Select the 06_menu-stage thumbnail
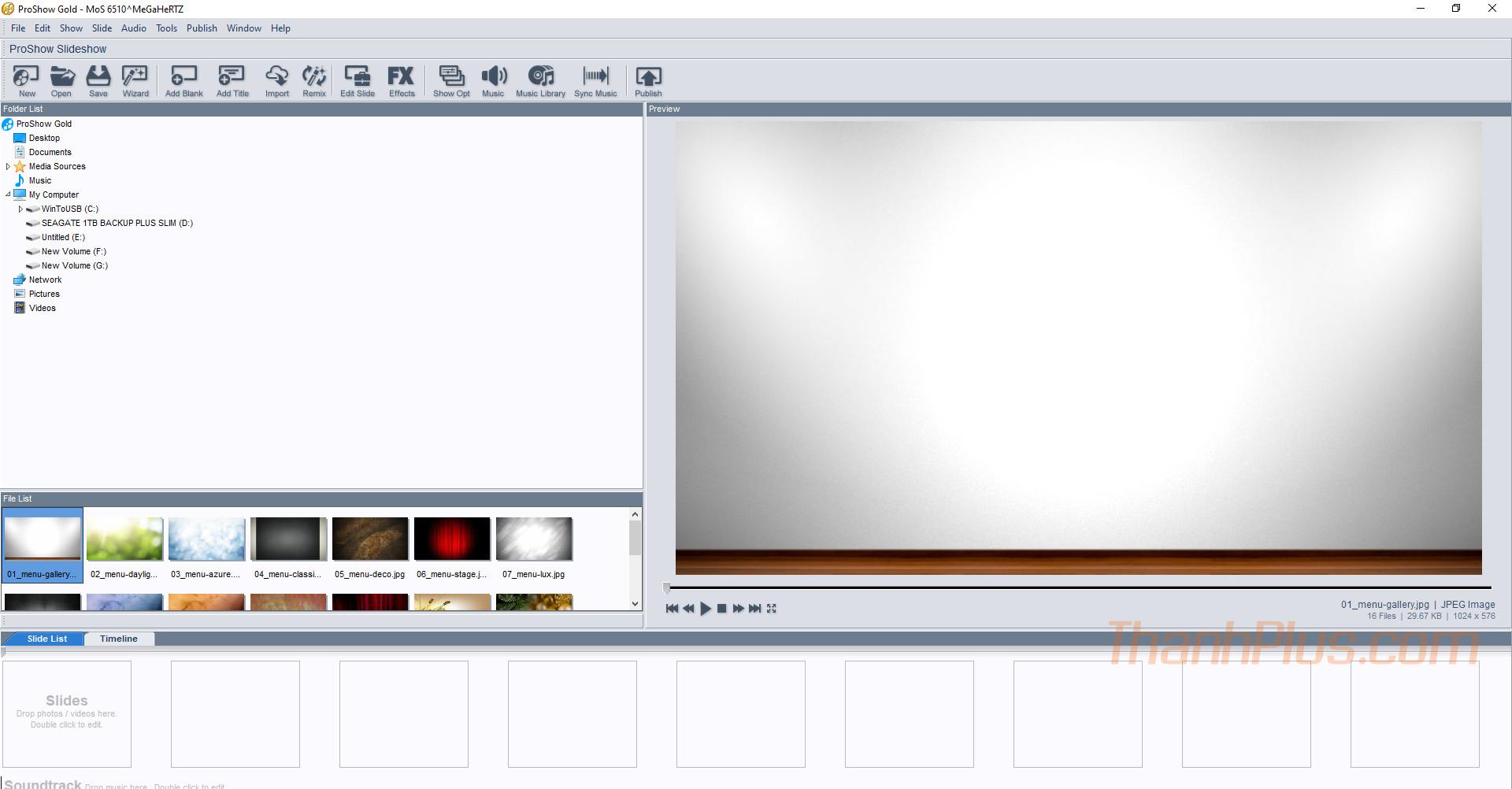Viewport: 1512px width, 789px height. (452, 540)
